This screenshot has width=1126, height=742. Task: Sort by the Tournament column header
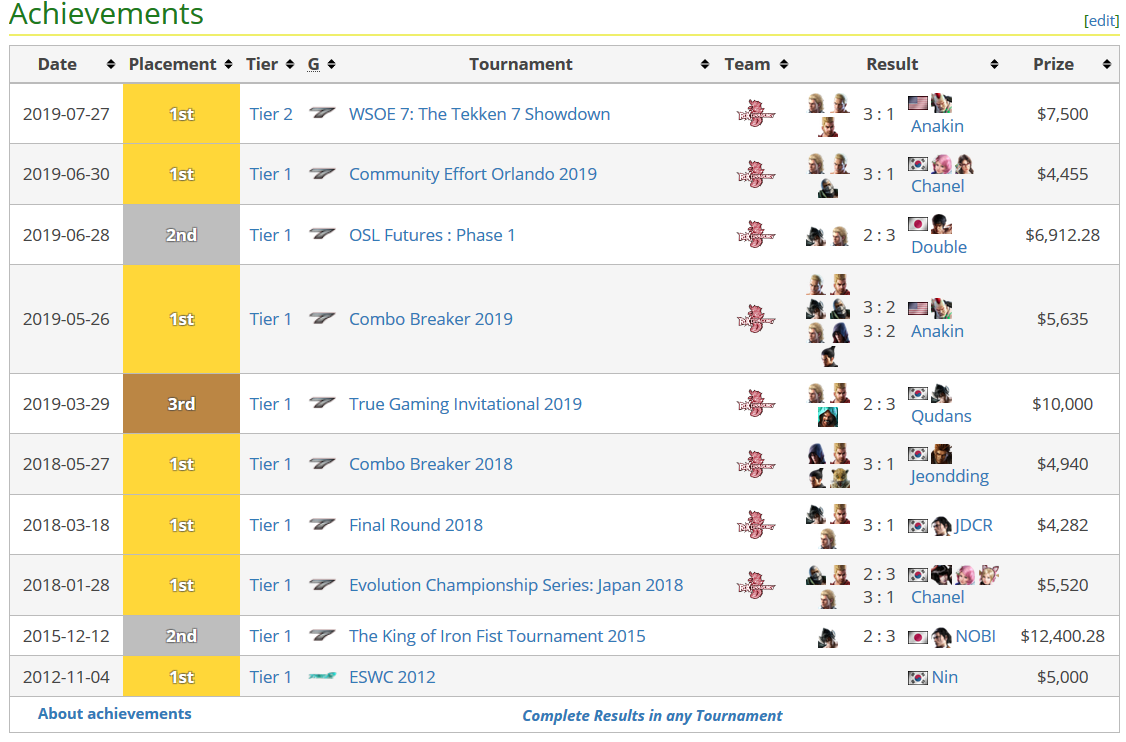click(520, 64)
